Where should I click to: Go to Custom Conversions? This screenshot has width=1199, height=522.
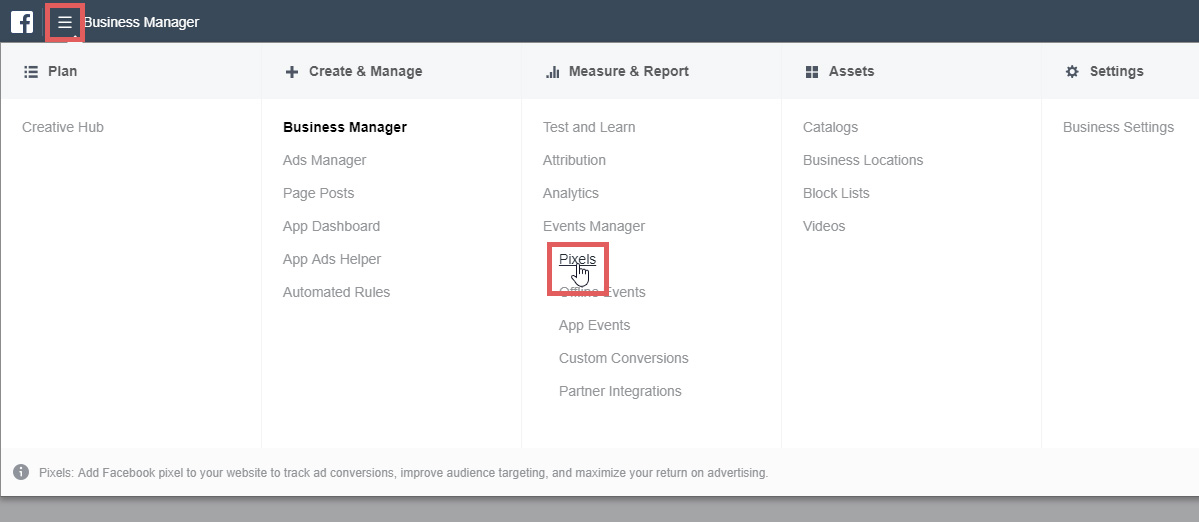click(623, 358)
